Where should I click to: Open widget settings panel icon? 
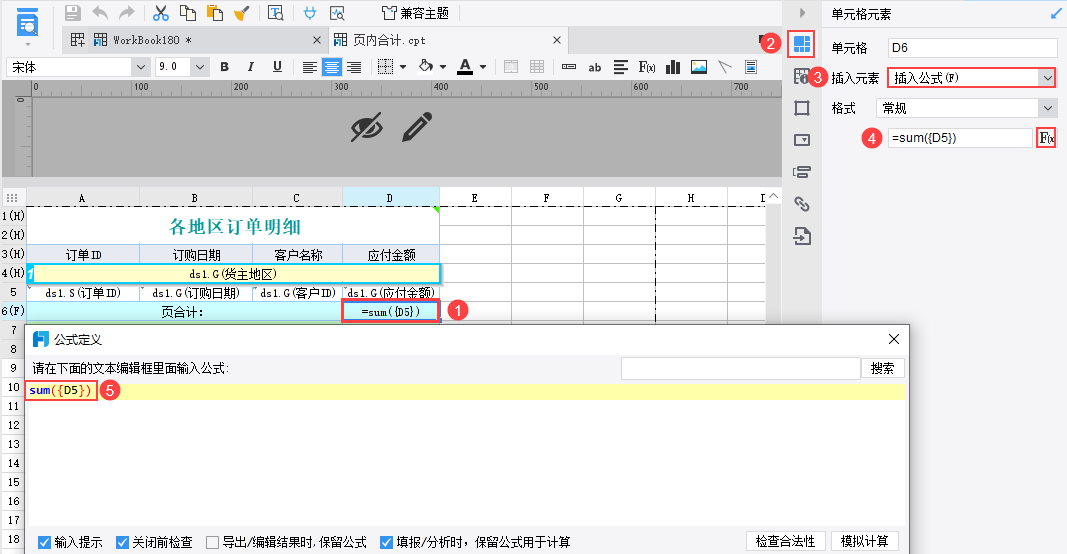[x=802, y=140]
